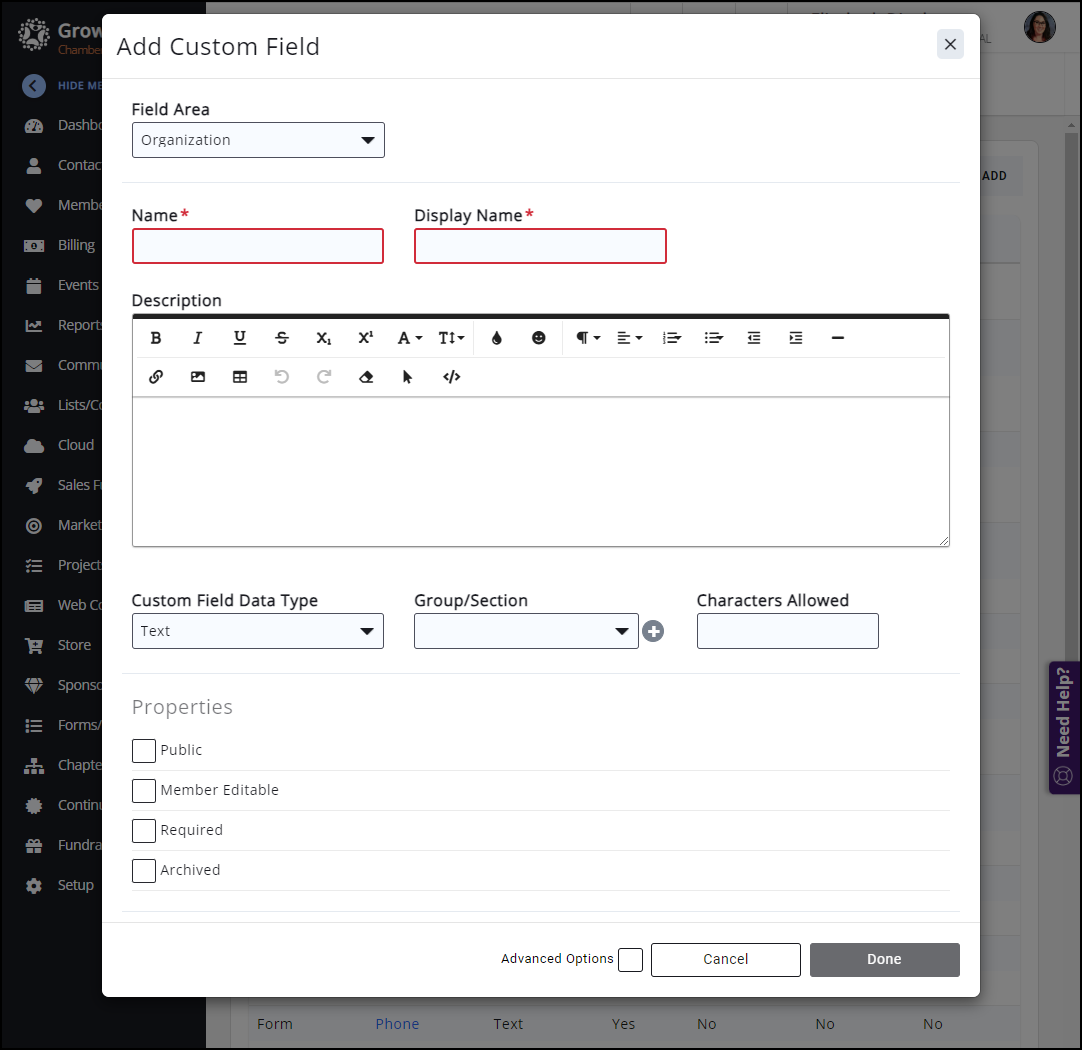This screenshot has width=1082, height=1050.
Task: Click the select-all cursor icon
Action: click(x=407, y=377)
